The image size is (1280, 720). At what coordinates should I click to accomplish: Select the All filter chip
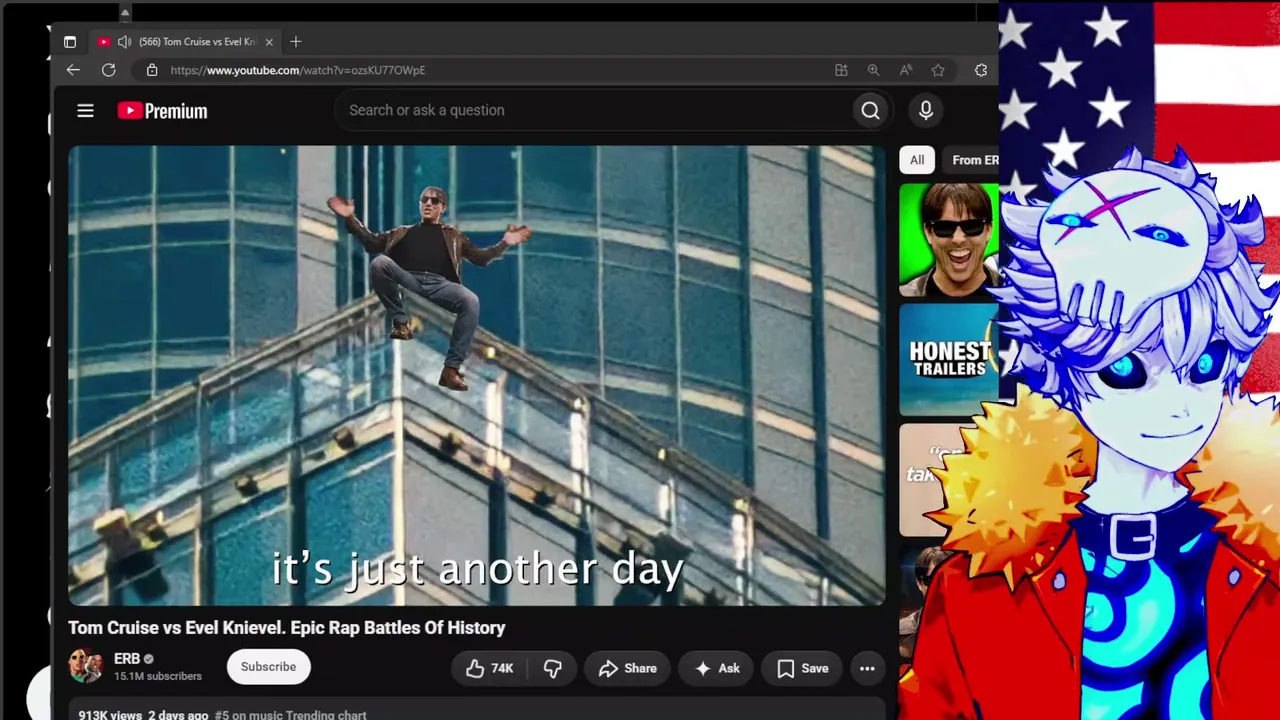click(x=917, y=160)
